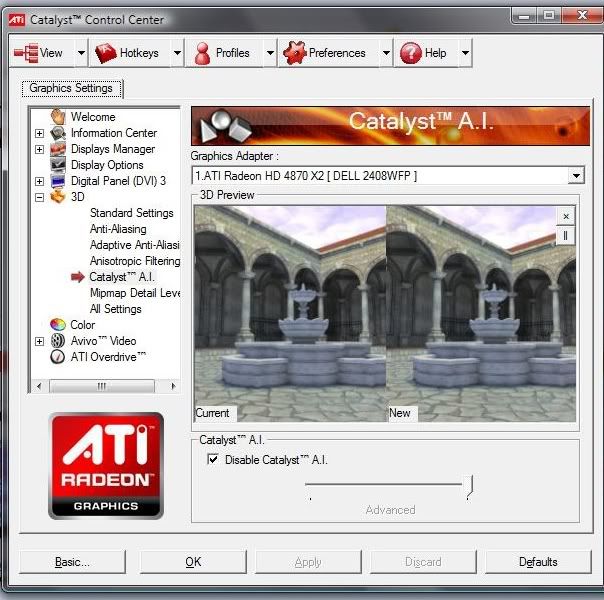Image resolution: width=604 pixels, height=600 pixels.
Task: Select Anti-Aliasing in the 3D tree
Action: (x=118, y=229)
